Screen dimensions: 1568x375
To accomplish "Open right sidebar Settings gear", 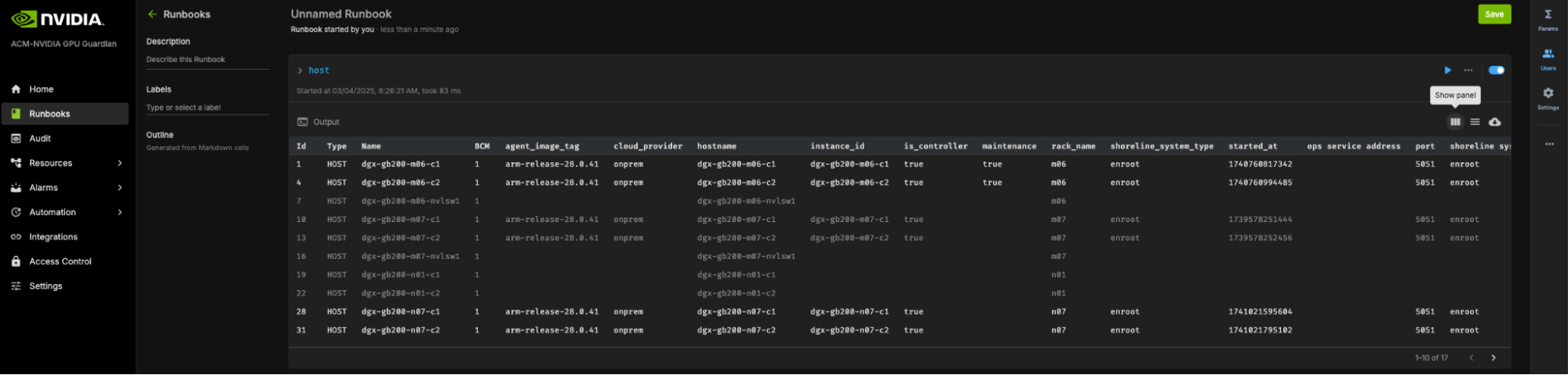I will click(1548, 97).
